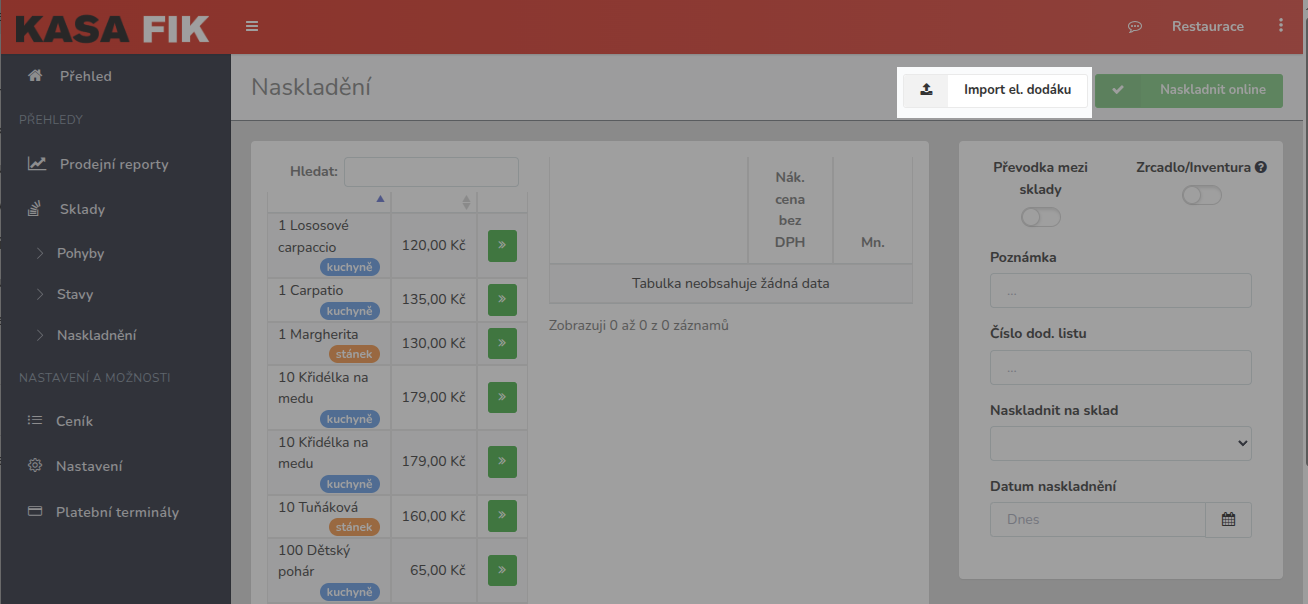Focus the Číslo dod. listu field
The height and width of the screenshot is (604, 1308).
(x=1120, y=367)
